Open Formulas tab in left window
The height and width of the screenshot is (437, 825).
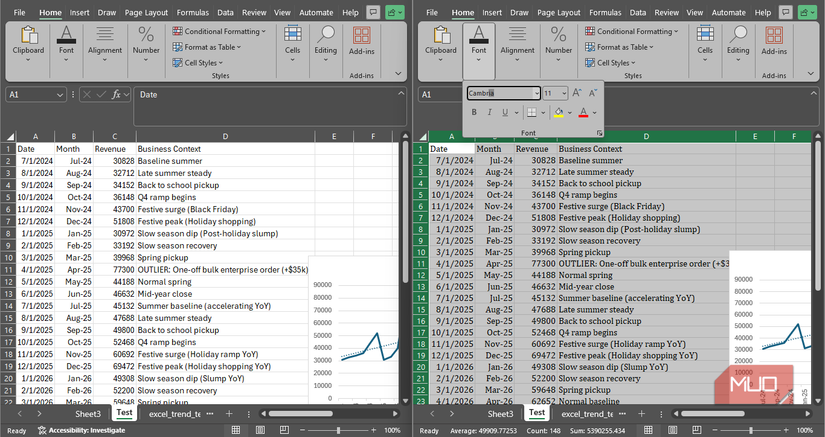tap(193, 12)
